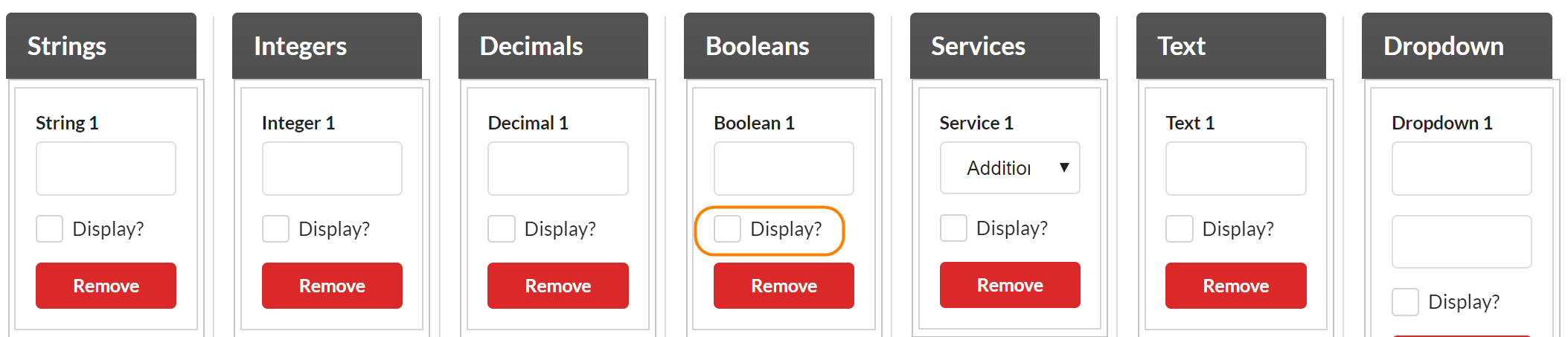Select the Text 1 input field

coord(1235,169)
